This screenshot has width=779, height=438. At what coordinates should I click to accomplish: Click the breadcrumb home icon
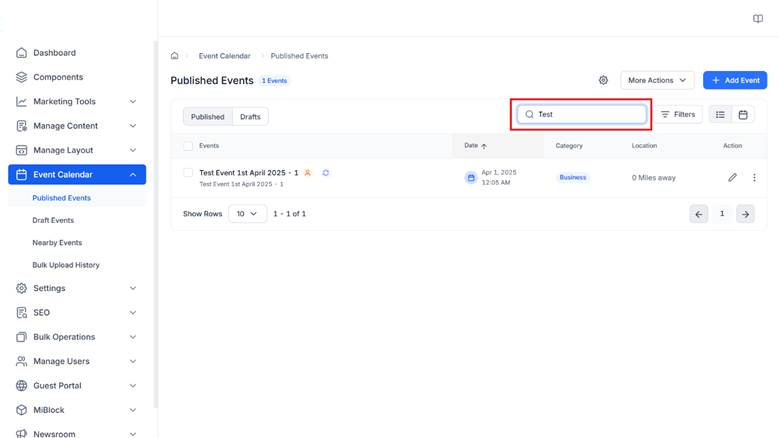(x=174, y=56)
